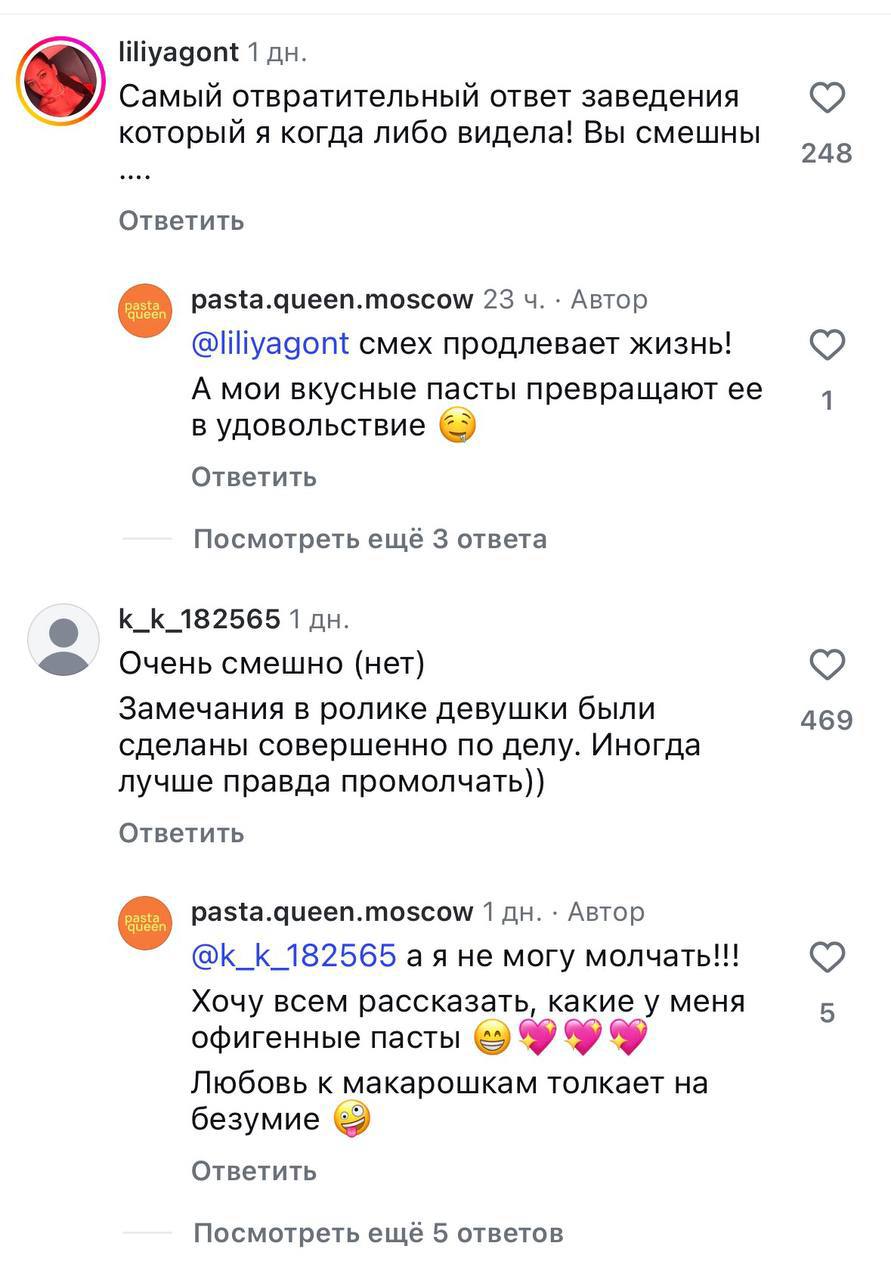This screenshot has width=891, height=1280.
Task: Reply to k_k_182565's comment via 'Ответить'
Action: 181,833
